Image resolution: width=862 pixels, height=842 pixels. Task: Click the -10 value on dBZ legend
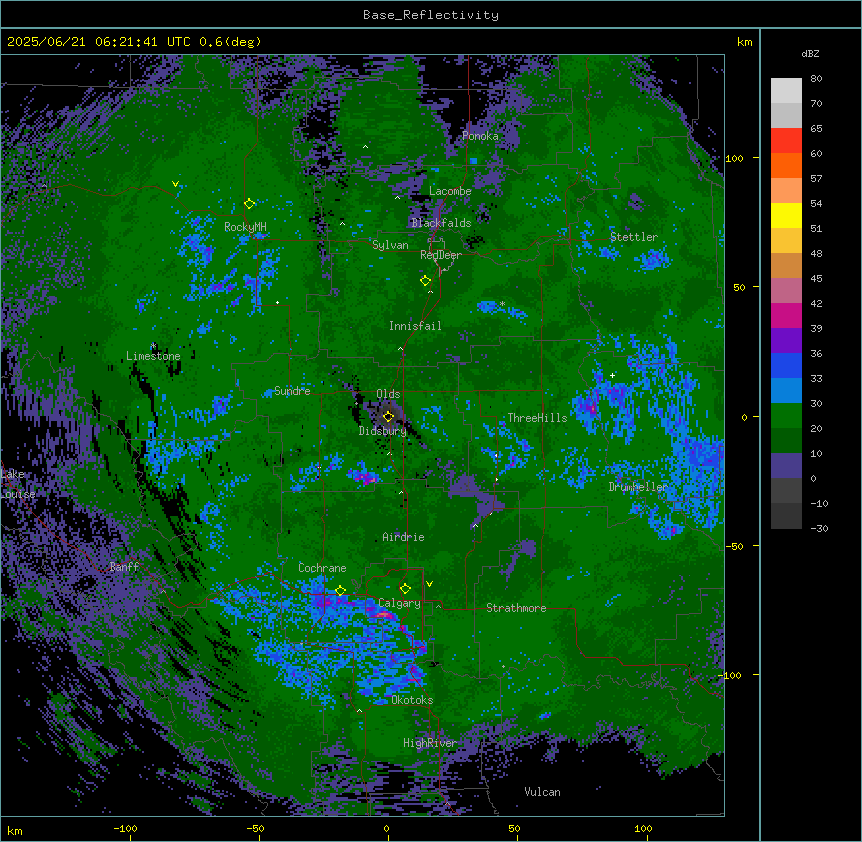click(x=819, y=503)
